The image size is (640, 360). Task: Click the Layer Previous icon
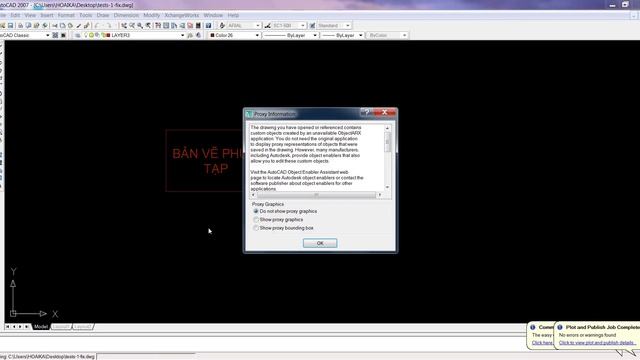198,35
